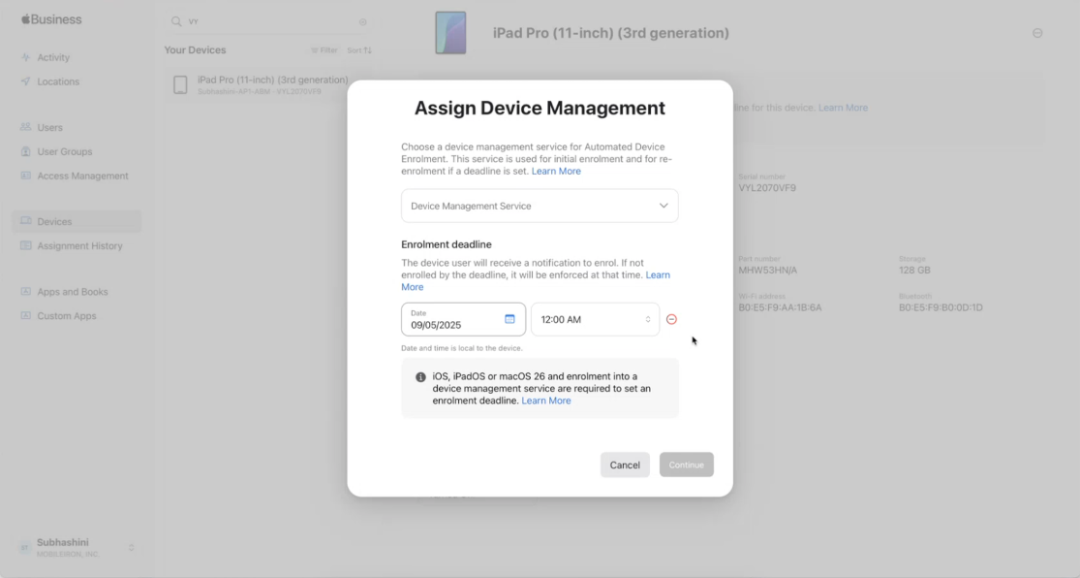Open the Device Management Service dropdown
Screen dimensions: 1080x578
pyautogui.click(x=539, y=205)
